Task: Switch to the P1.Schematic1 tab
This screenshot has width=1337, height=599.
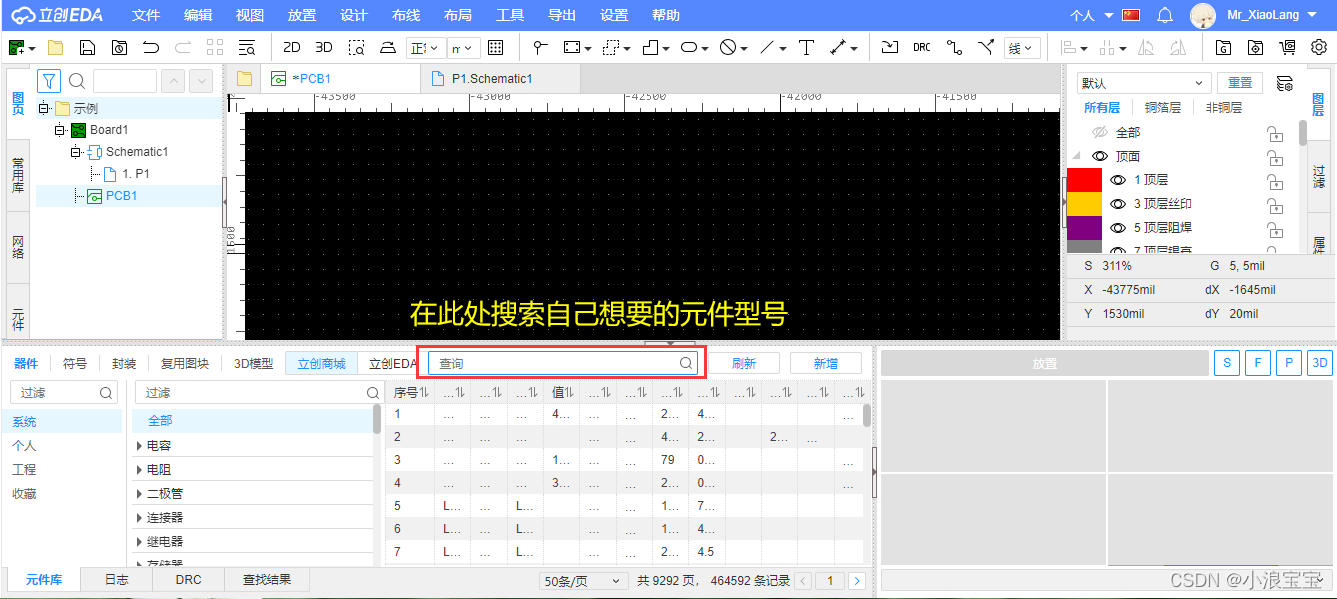Action: 491,78
